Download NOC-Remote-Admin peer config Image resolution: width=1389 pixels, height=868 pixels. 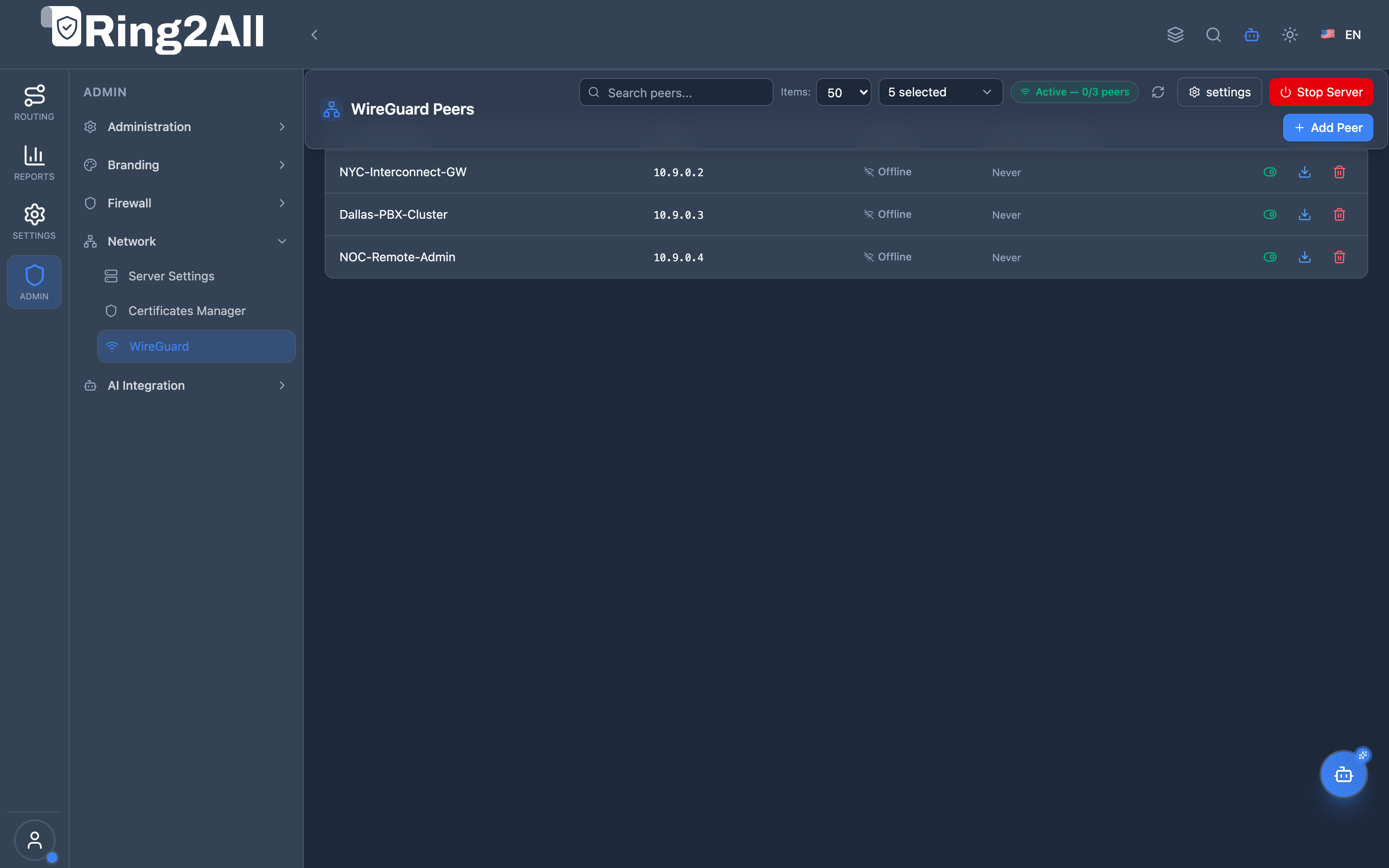click(x=1305, y=257)
